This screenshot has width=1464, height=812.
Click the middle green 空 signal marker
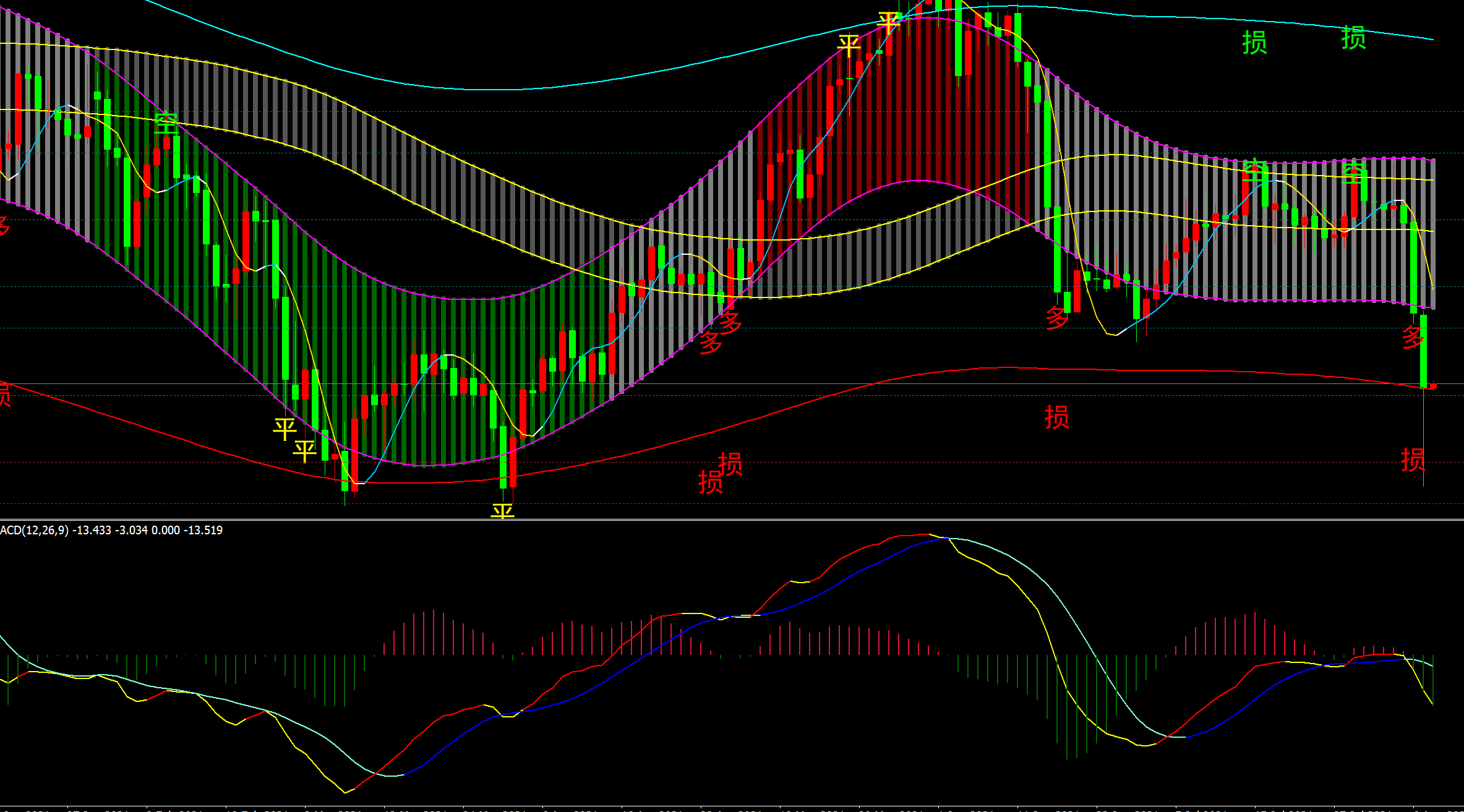click(1255, 170)
